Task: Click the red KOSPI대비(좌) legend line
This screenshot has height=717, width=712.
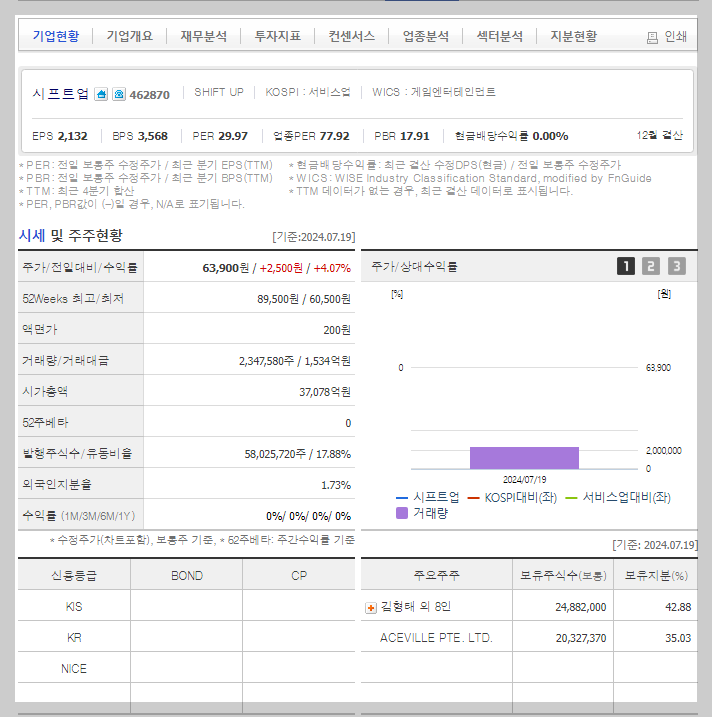Action: (474, 498)
